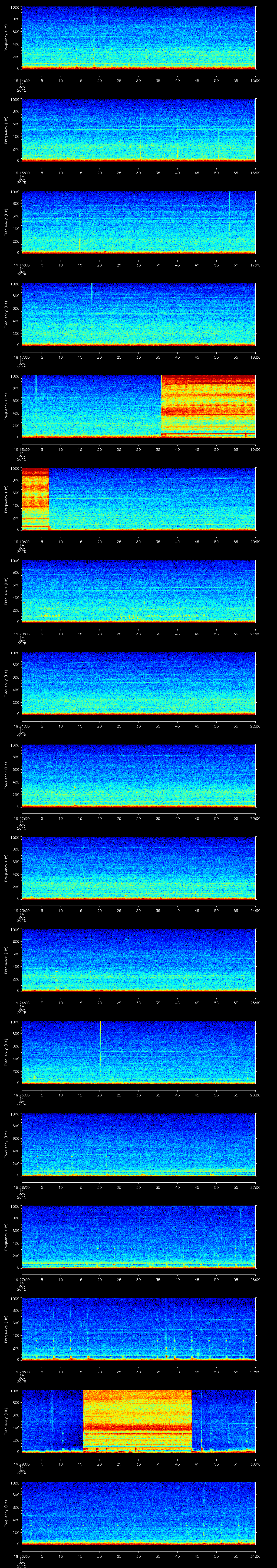Viewport: 277px width, 1568px height.
Task: Click the spectrogram panel starting at 19:14:00
Action: click(x=138, y=38)
